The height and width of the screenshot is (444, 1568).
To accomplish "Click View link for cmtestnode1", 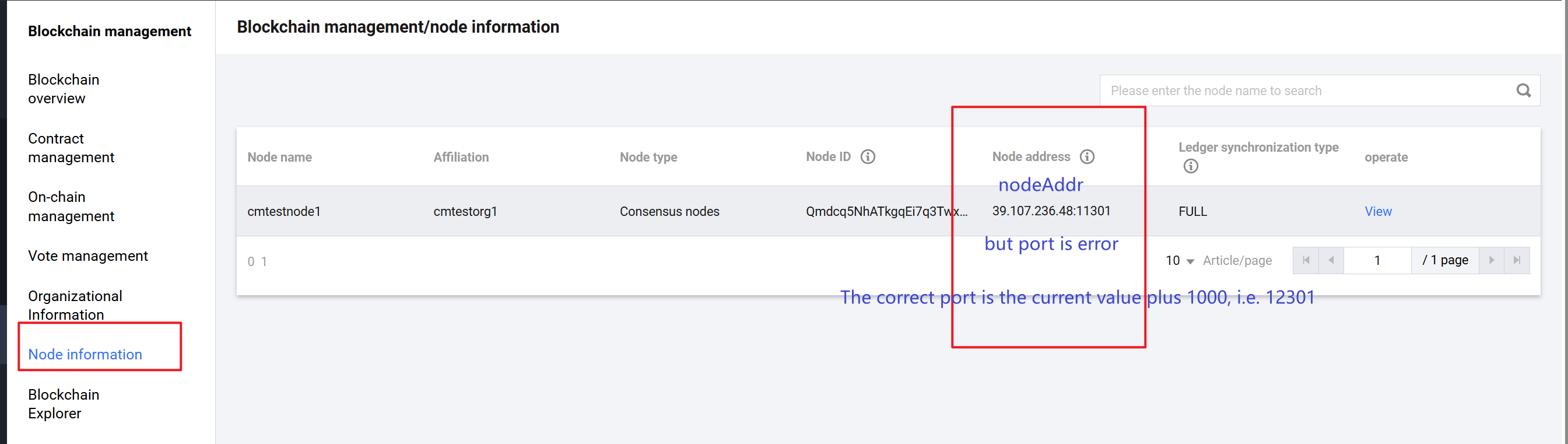I will [1377, 211].
